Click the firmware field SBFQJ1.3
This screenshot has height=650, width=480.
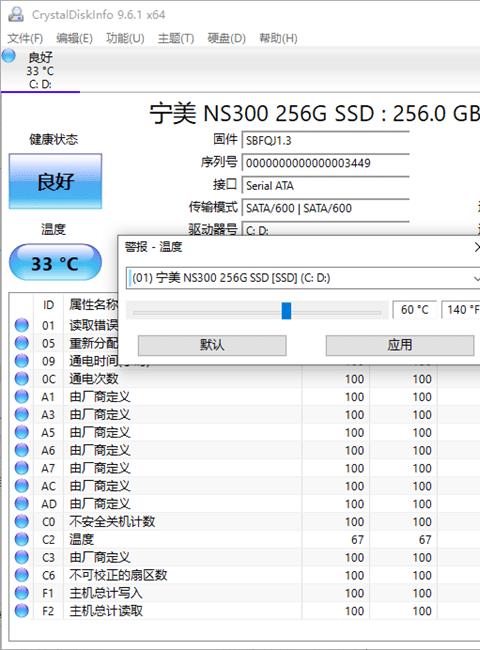click(325, 141)
